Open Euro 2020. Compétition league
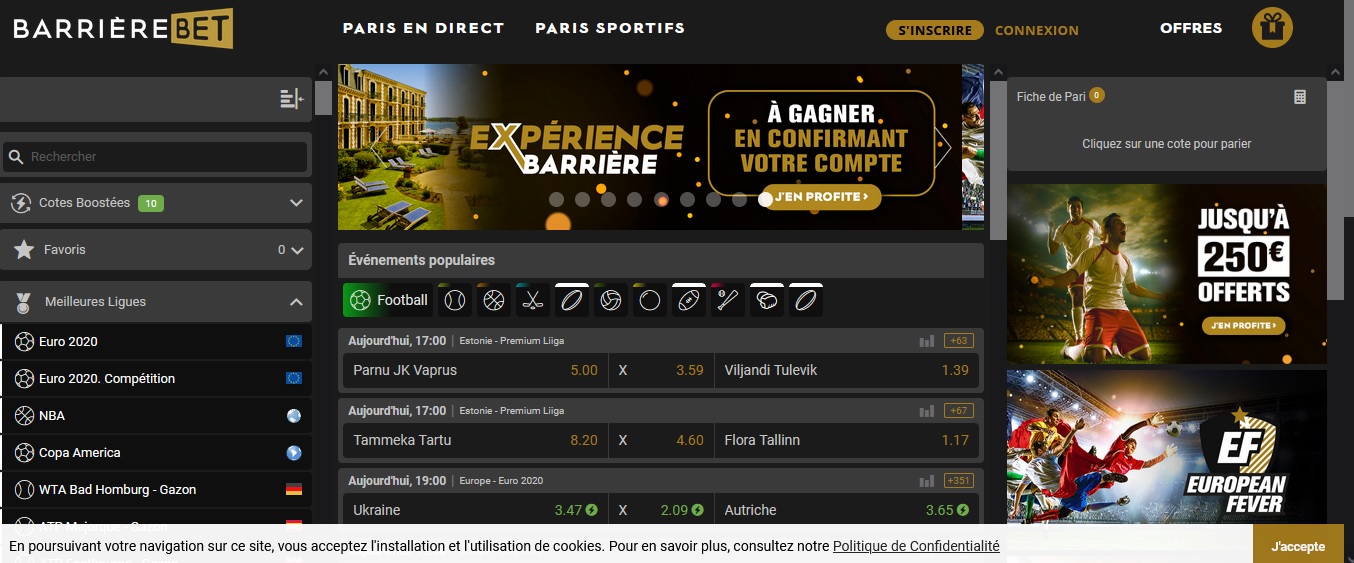 156,379
